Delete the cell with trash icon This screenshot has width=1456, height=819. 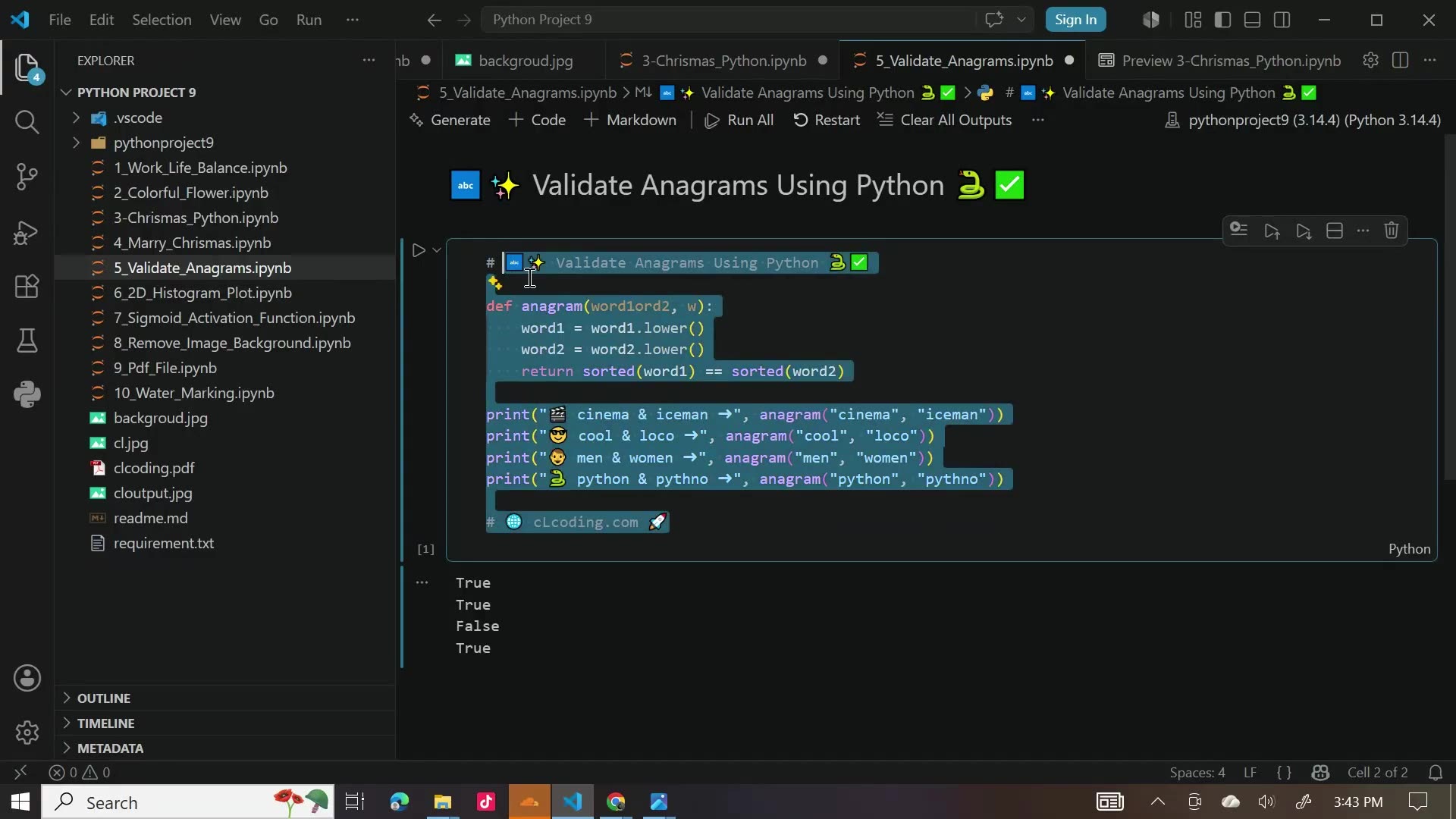pos(1392,231)
